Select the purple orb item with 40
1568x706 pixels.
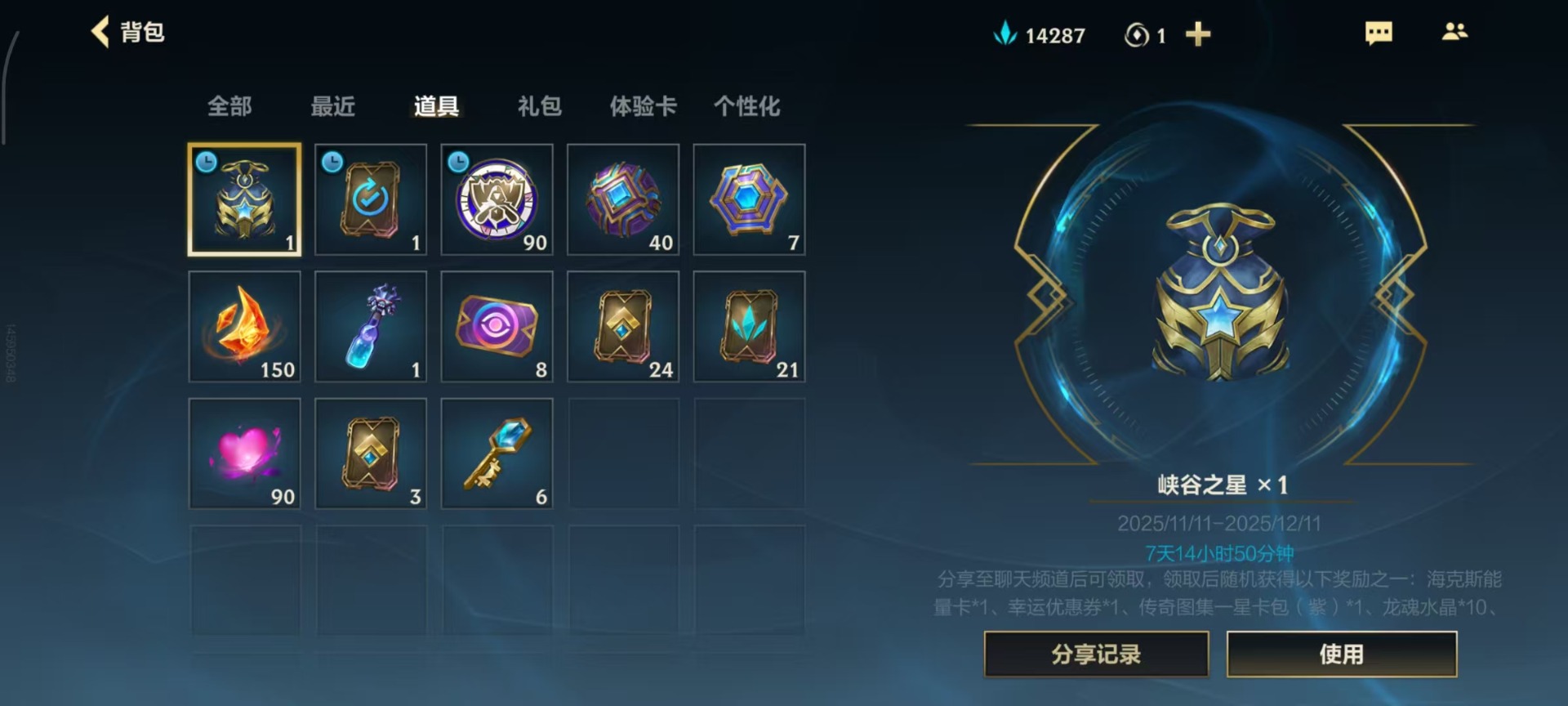click(623, 199)
